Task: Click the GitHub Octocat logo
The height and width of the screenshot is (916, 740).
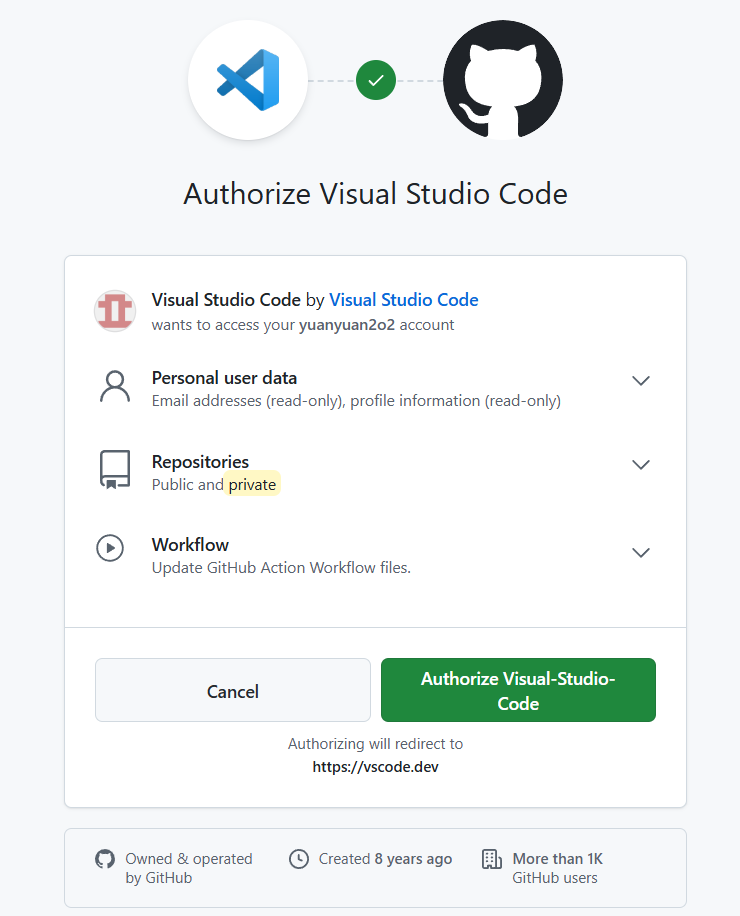Action: pos(503,79)
